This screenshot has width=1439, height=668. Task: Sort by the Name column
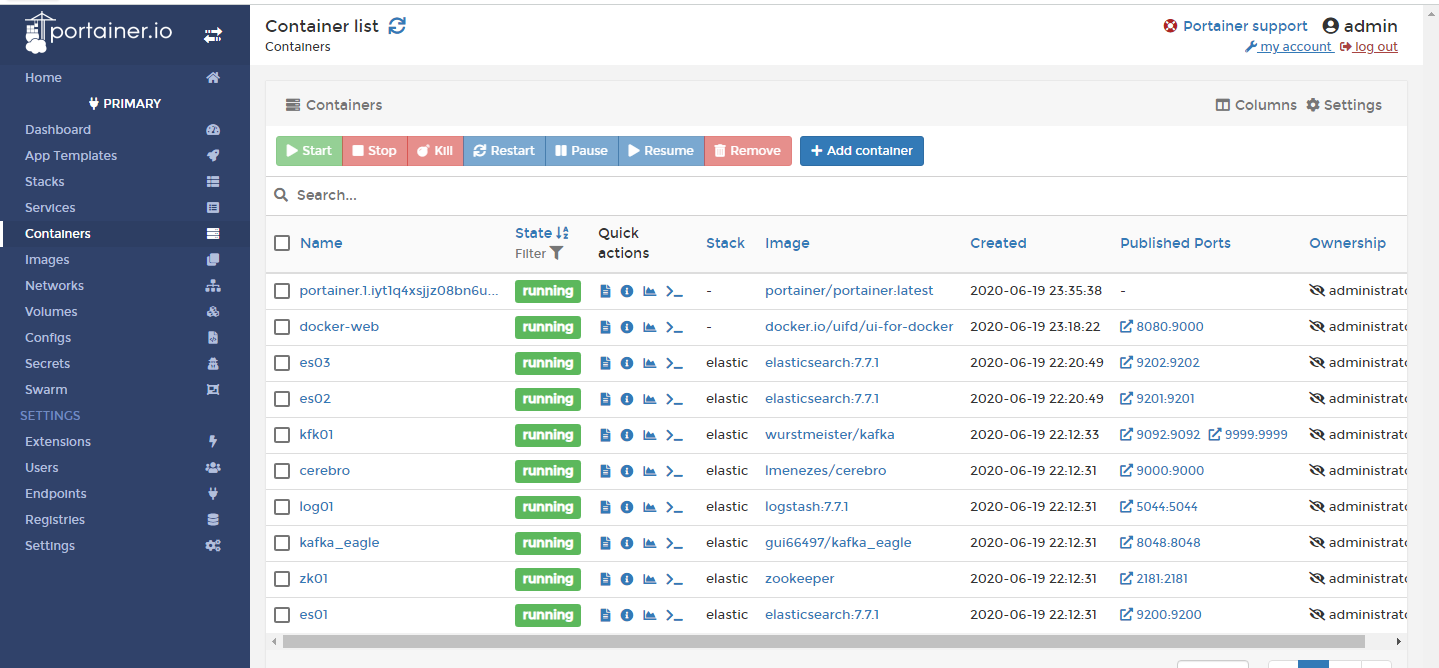tap(321, 243)
